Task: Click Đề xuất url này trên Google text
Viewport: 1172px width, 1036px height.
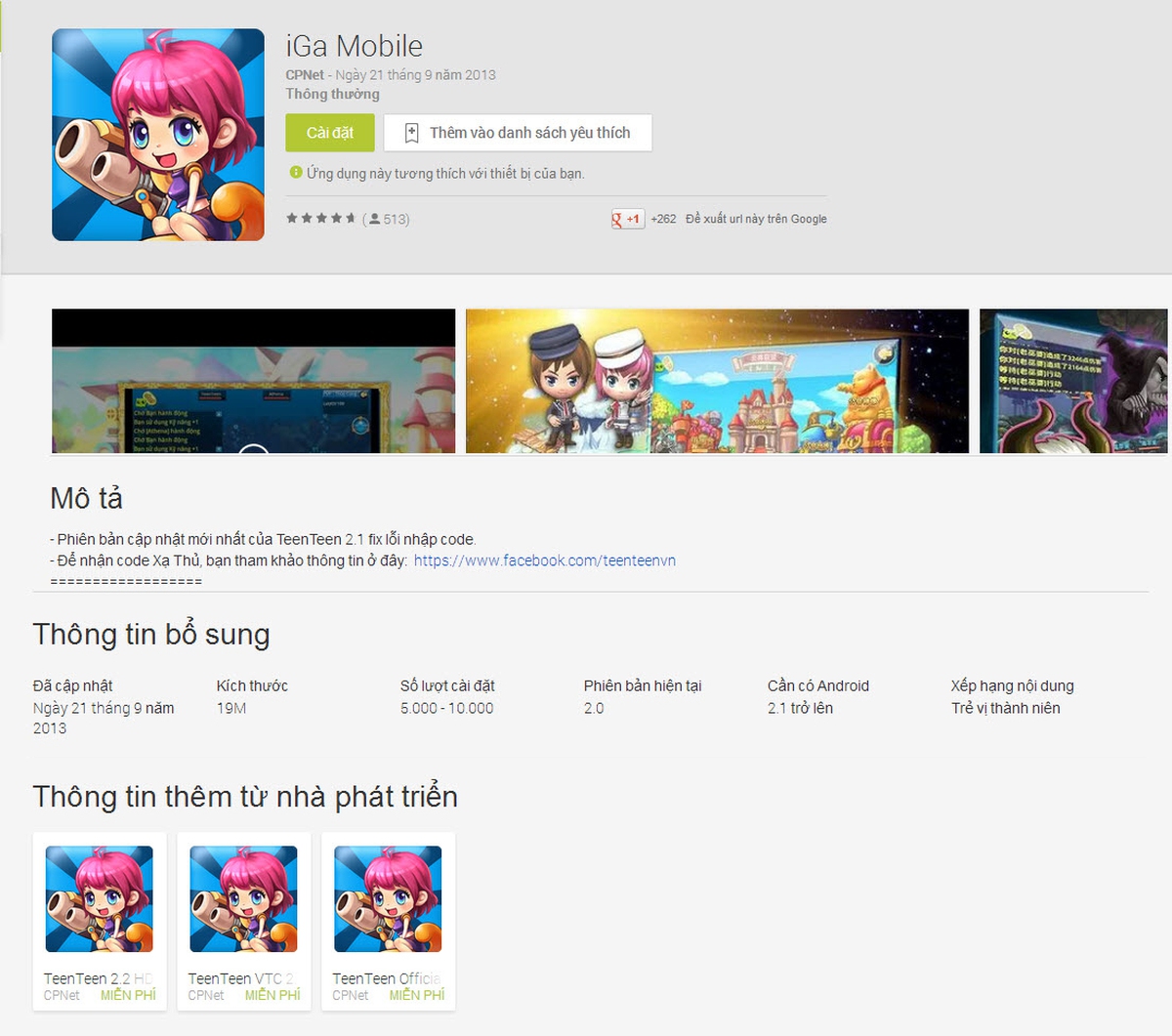Action: pos(756,220)
